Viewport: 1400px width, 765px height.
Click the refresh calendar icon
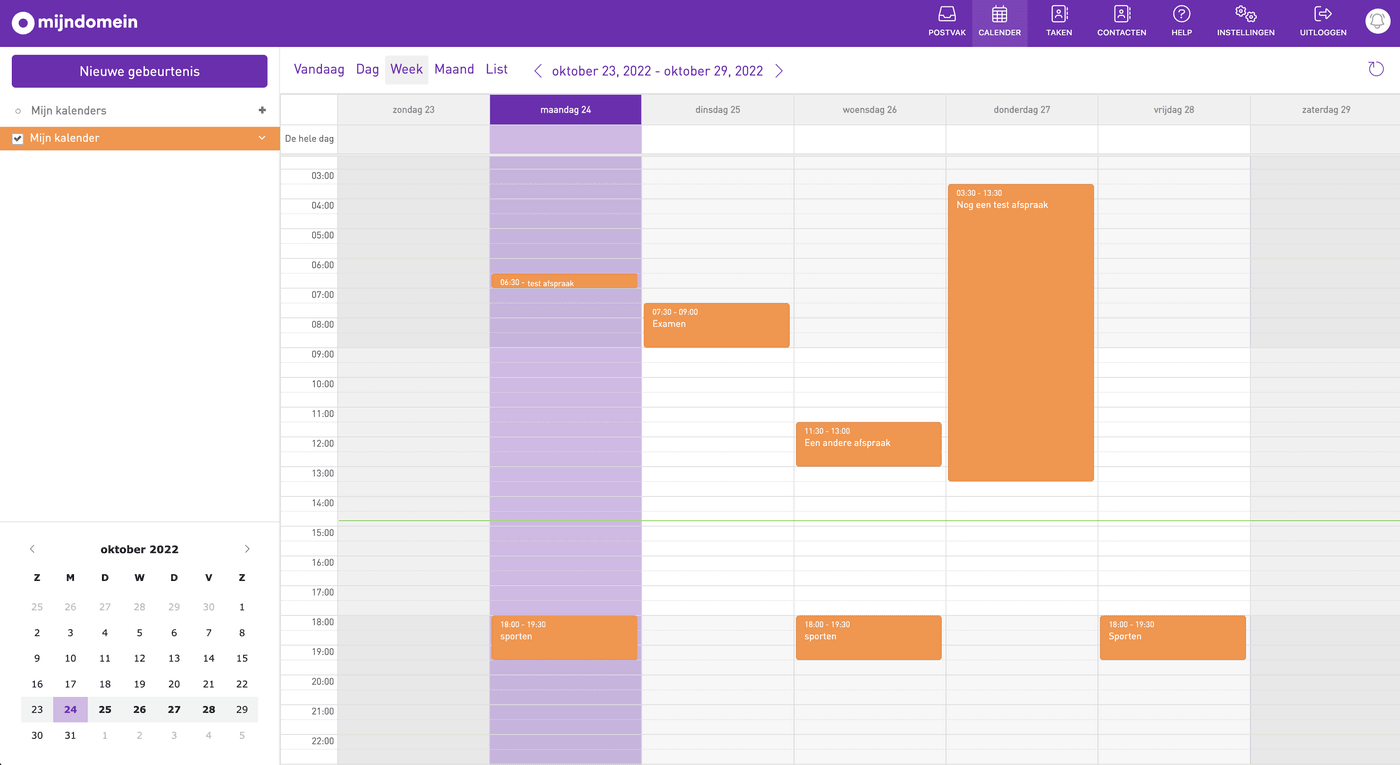point(1376,69)
